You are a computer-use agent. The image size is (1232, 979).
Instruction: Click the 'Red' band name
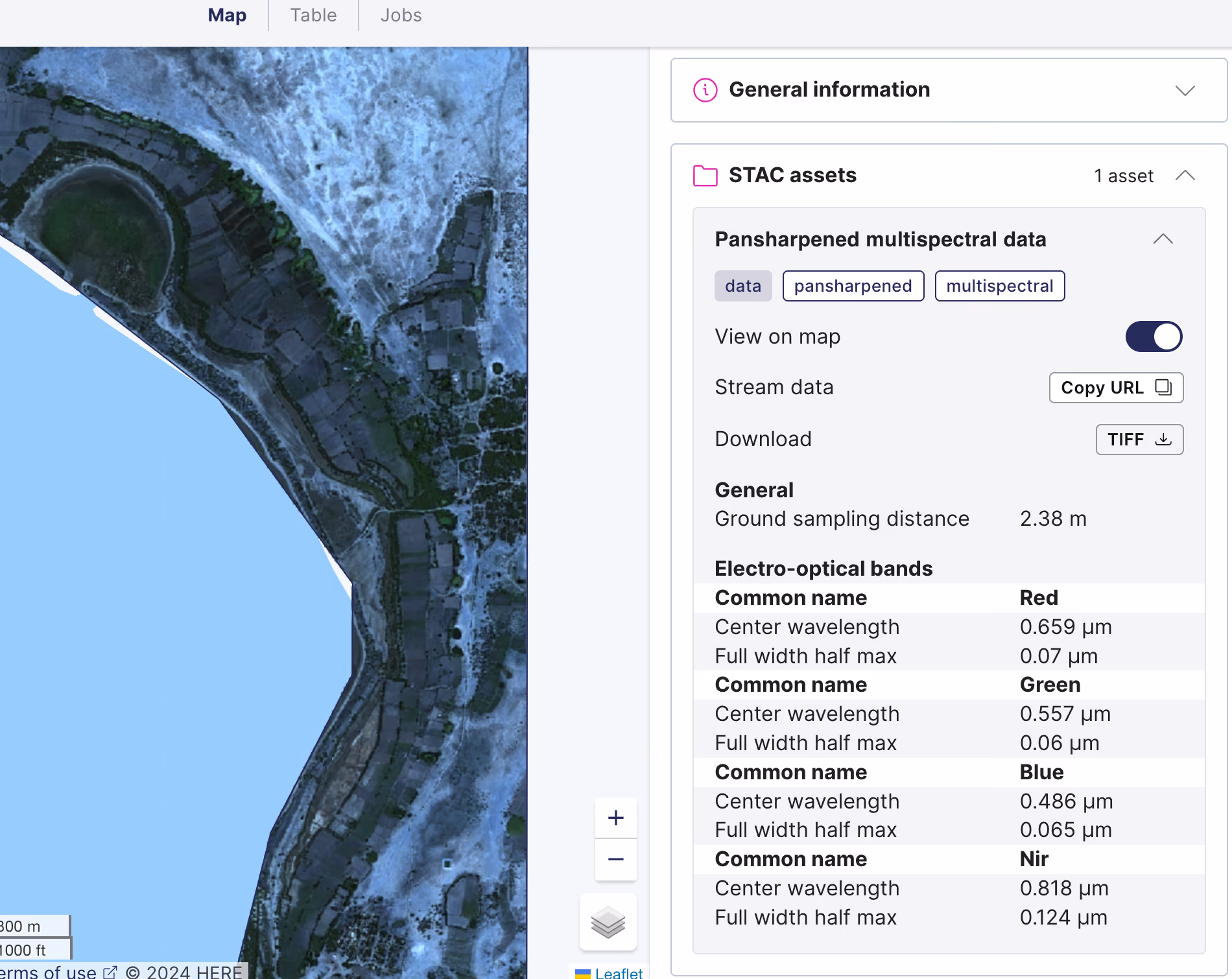1039,598
